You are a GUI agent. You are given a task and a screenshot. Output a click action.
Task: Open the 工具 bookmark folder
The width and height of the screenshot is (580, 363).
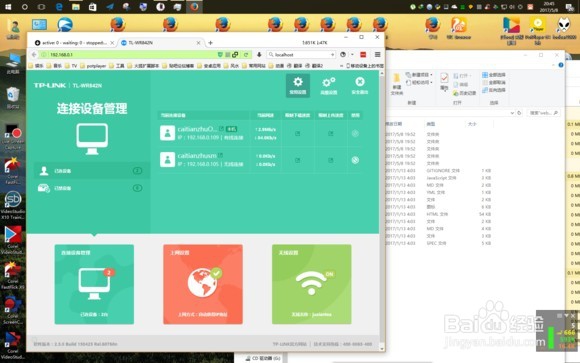pos(117,65)
